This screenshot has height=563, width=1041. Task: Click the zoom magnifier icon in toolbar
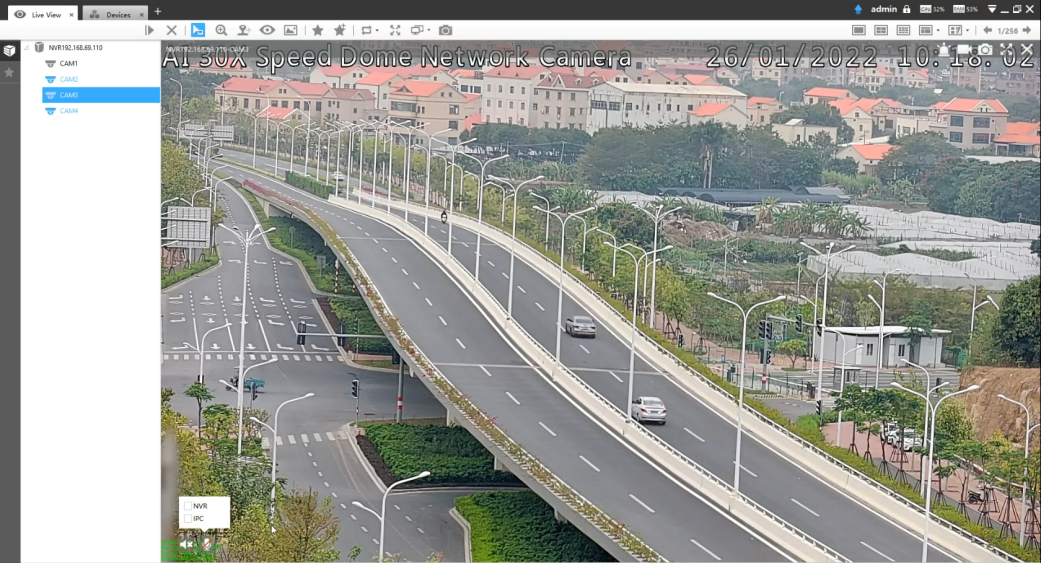[x=221, y=30]
